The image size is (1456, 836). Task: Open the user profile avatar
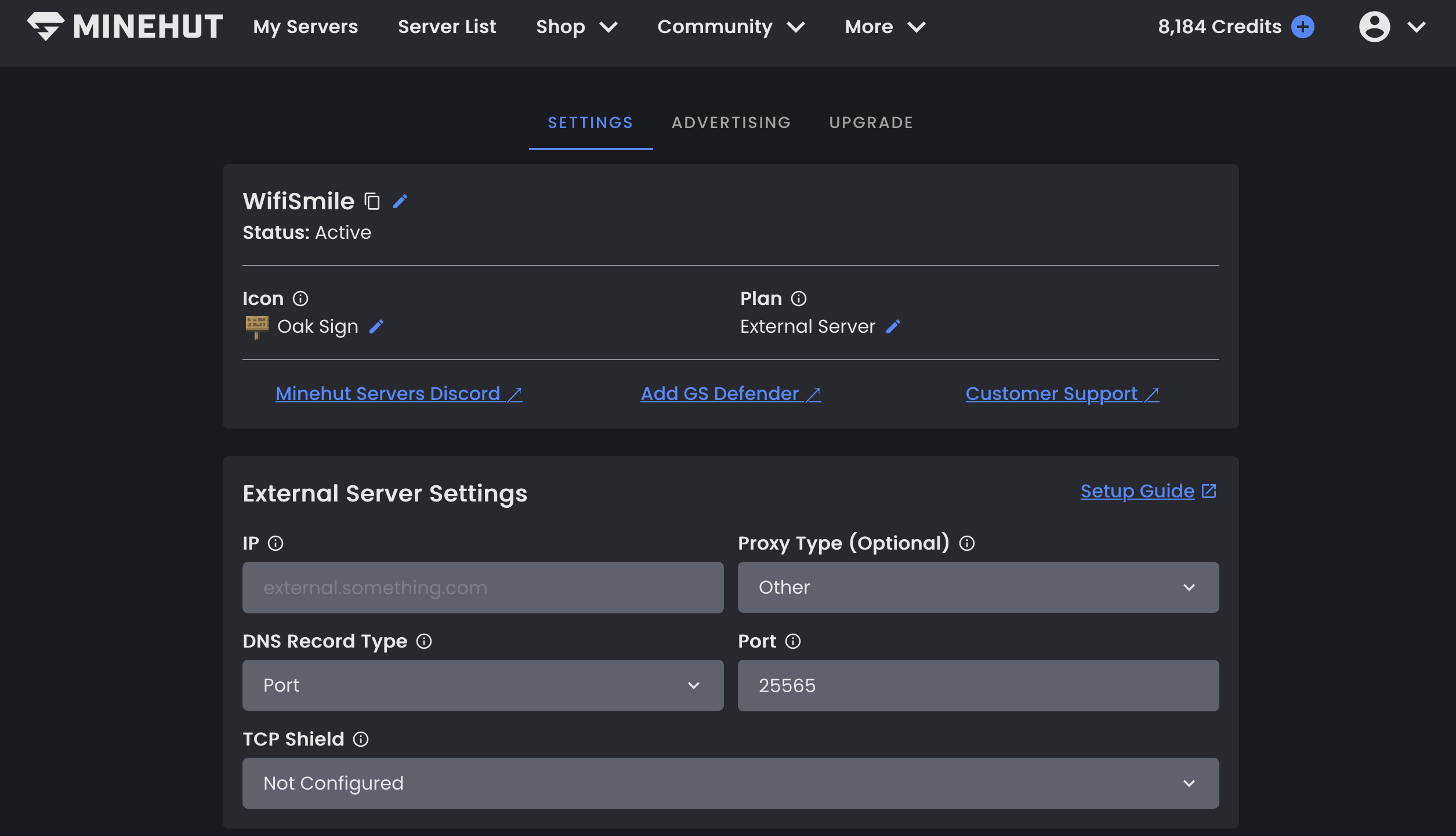pos(1374,26)
